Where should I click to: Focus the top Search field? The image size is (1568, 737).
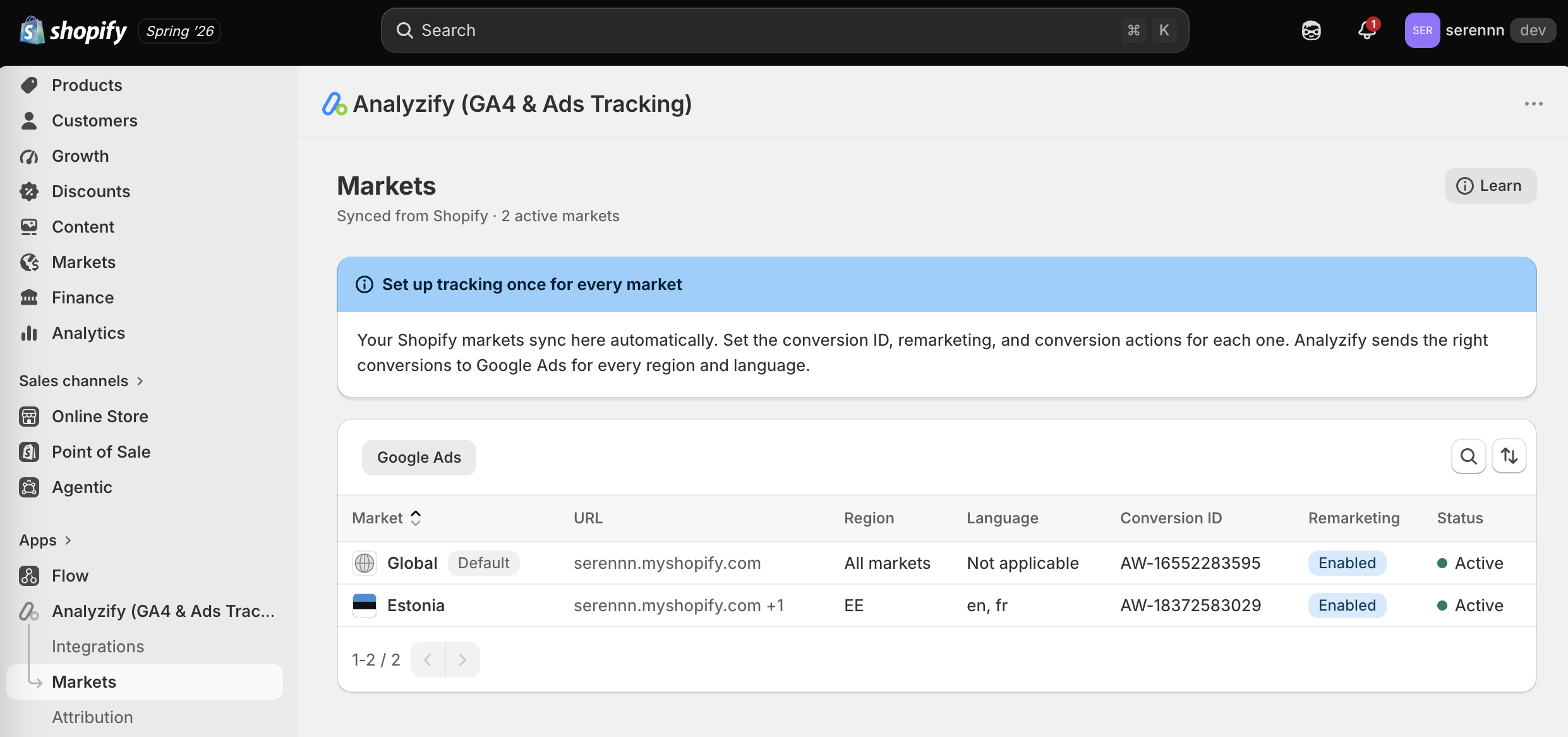coord(785,30)
